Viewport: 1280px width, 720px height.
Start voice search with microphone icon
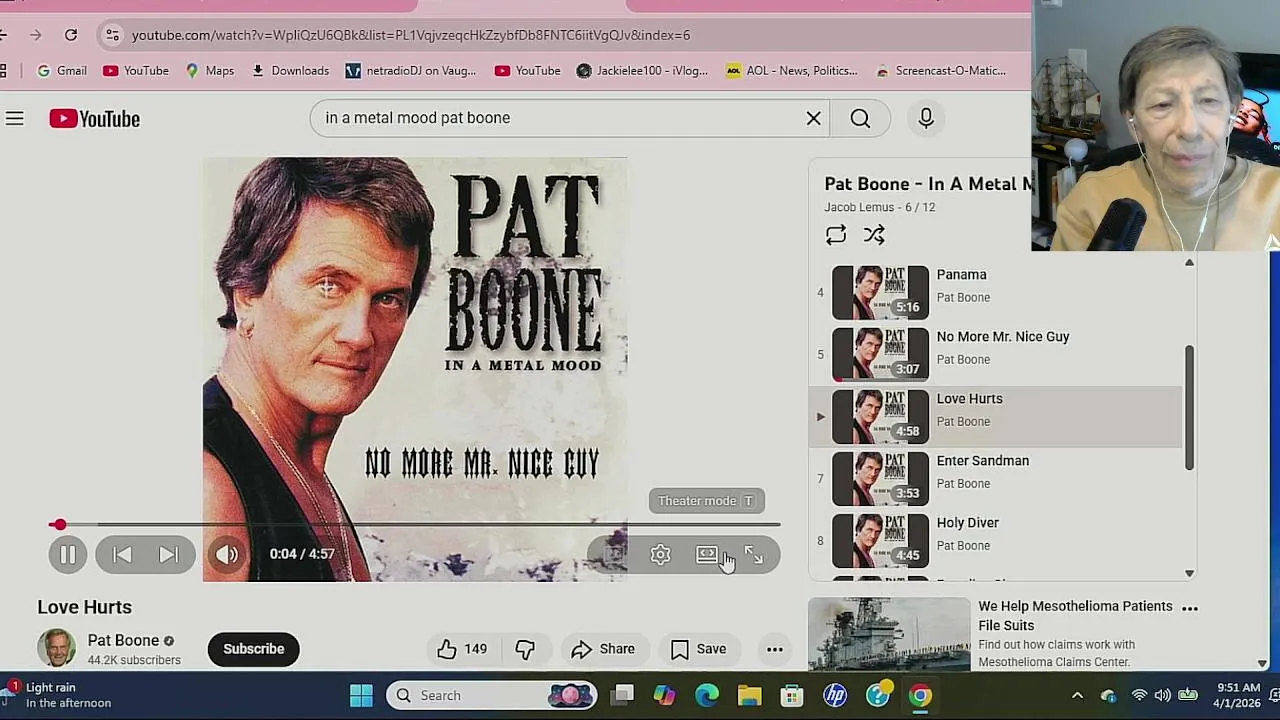coord(926,118)
